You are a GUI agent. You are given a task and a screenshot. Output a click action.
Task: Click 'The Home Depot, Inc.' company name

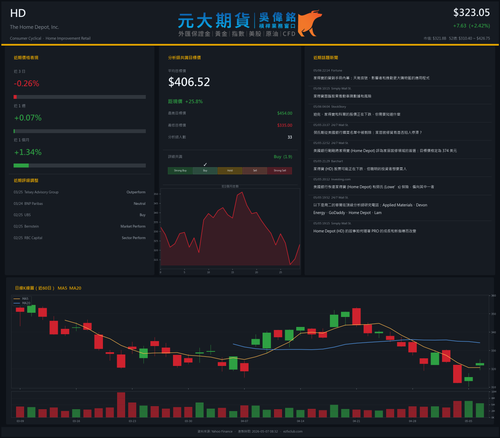34,27
